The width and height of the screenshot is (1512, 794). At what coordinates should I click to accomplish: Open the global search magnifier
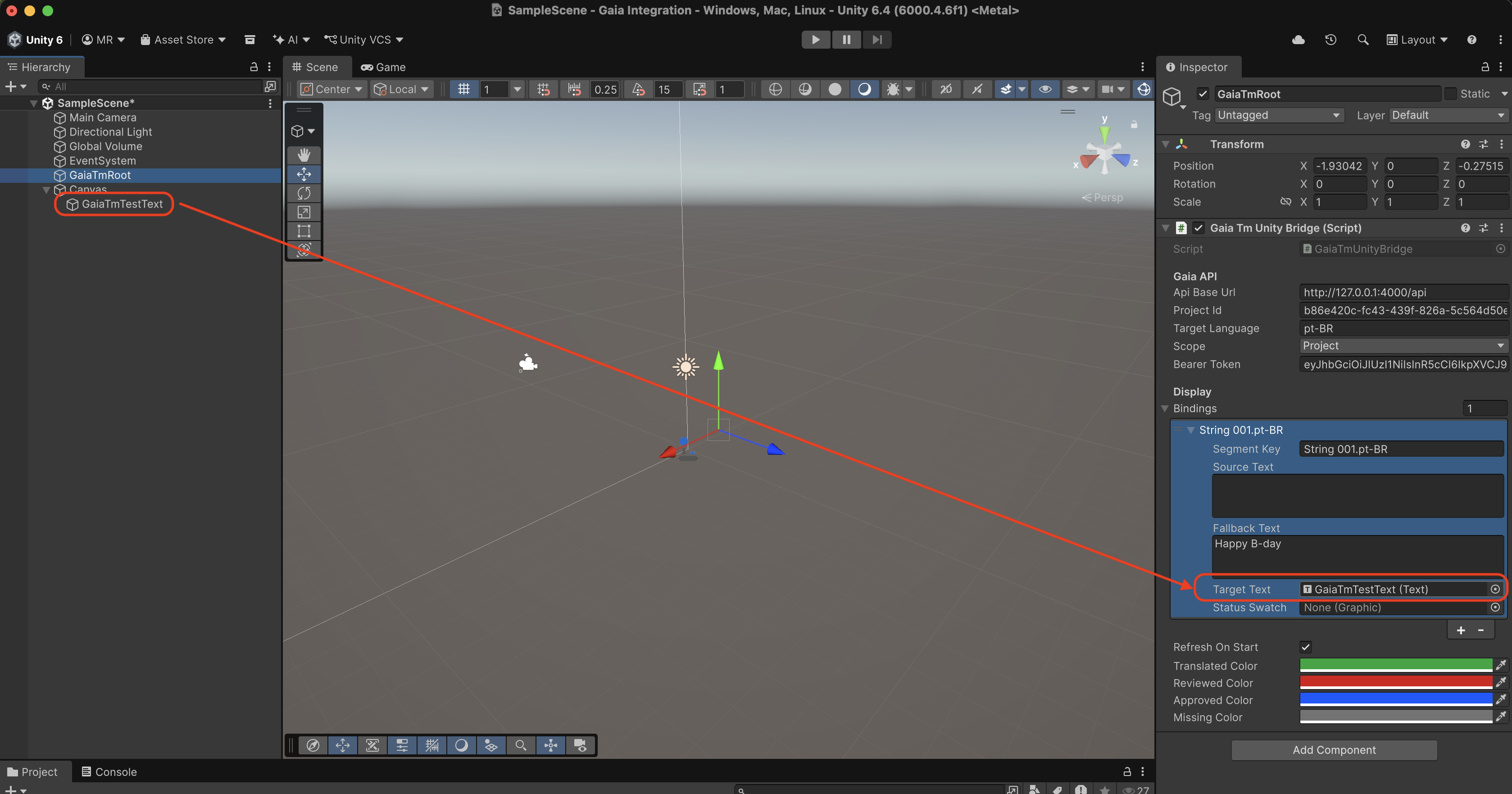coord(1363,39)
